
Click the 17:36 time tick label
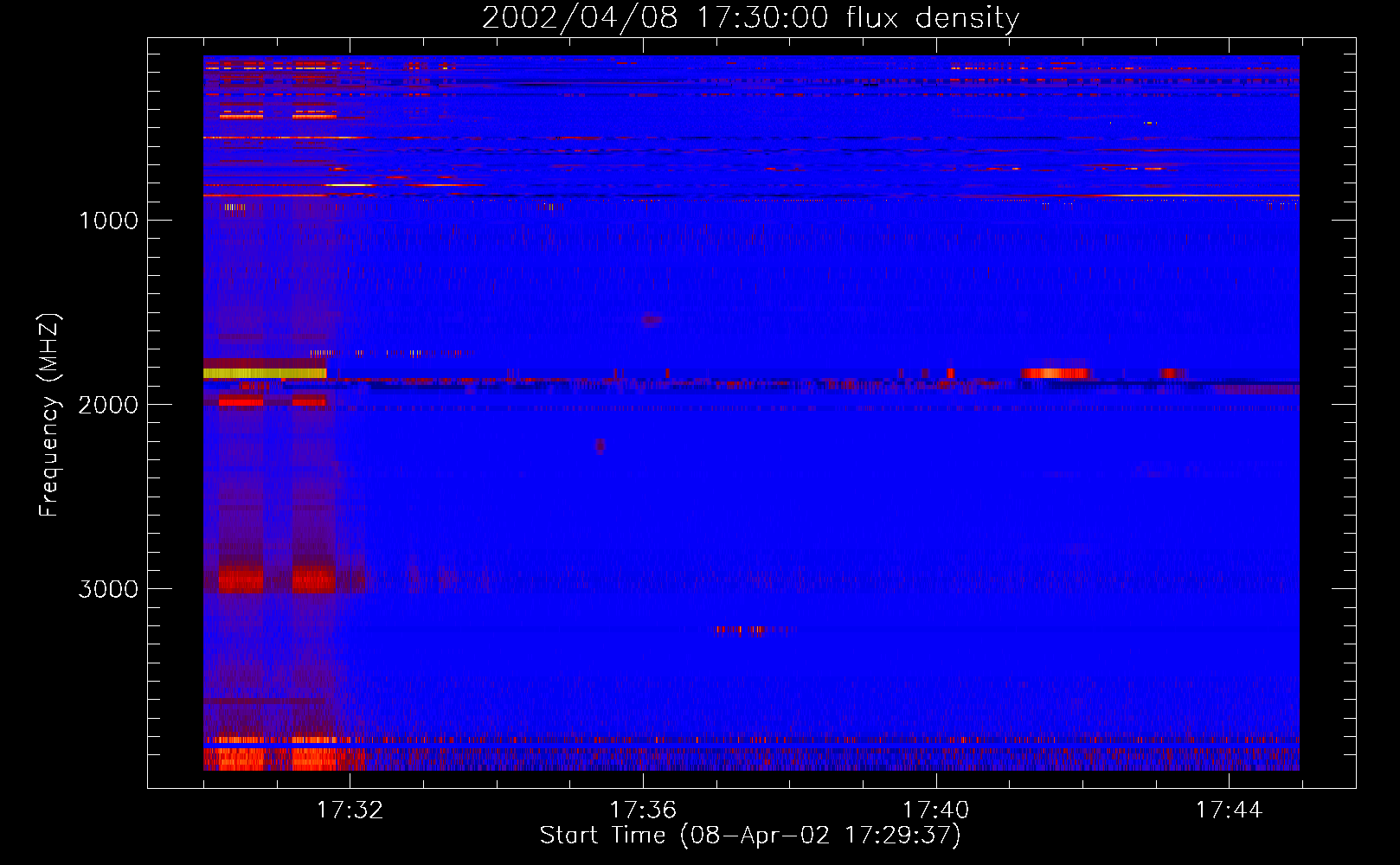click(643, 811)
